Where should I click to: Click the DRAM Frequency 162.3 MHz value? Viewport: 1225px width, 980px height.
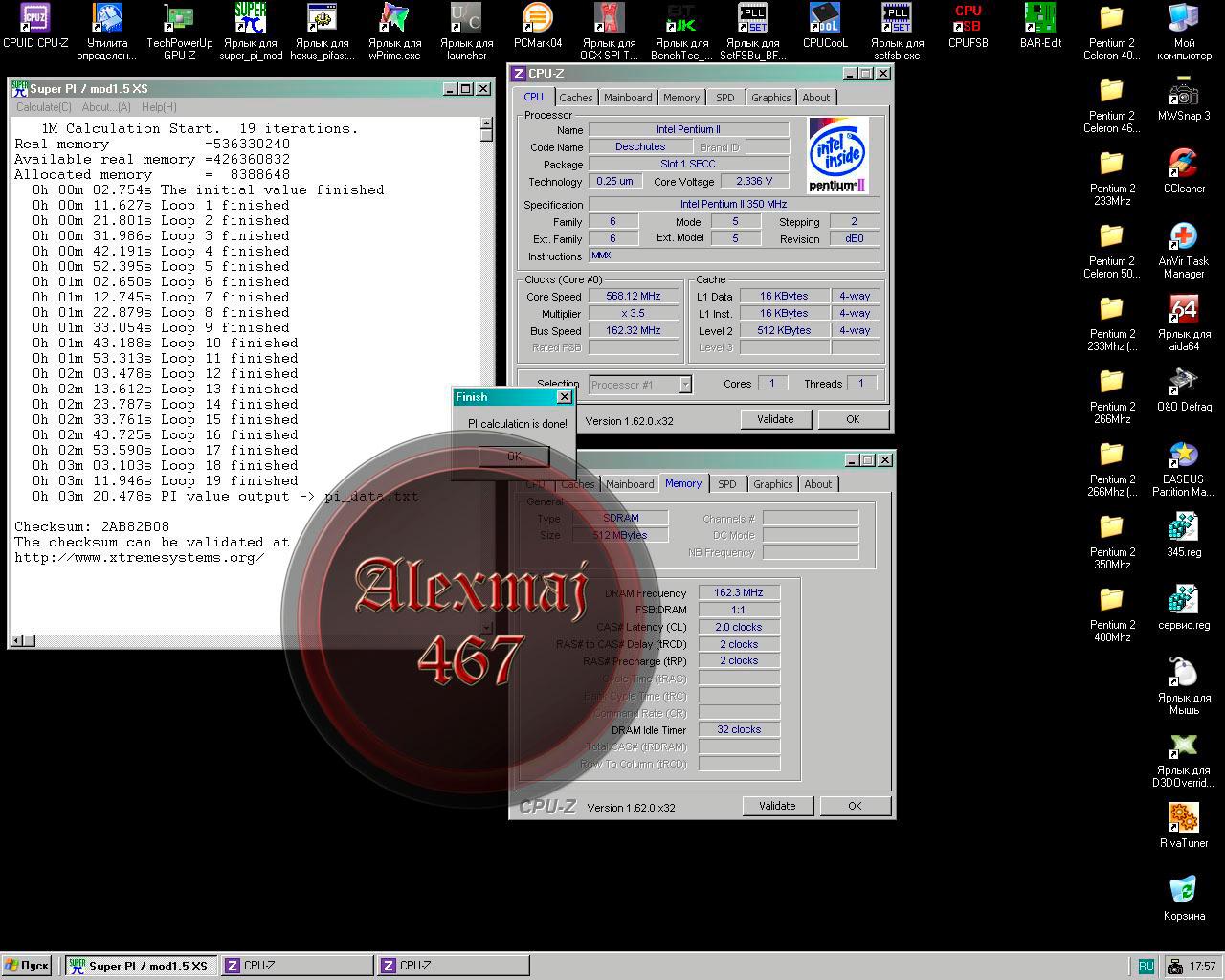click(740, 592)
